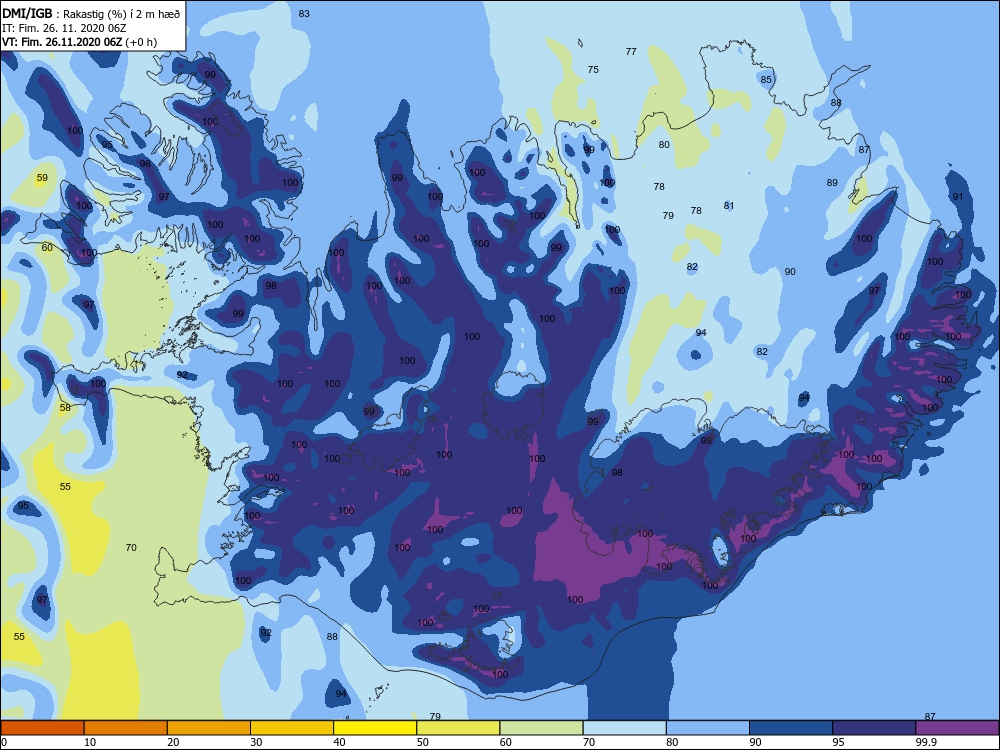The width and height of the screenshot is (1000, 750).
Task: Click the '85' humidity value on the map
Action: (766, 80)
